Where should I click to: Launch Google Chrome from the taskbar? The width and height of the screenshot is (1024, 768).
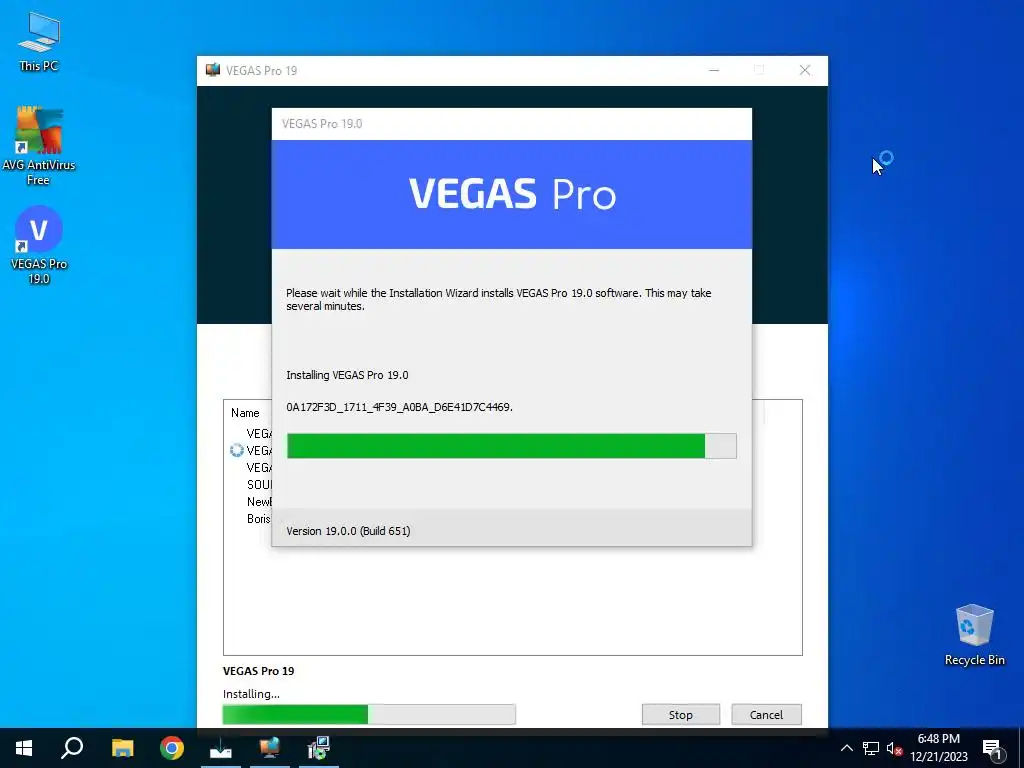[172, 748]
